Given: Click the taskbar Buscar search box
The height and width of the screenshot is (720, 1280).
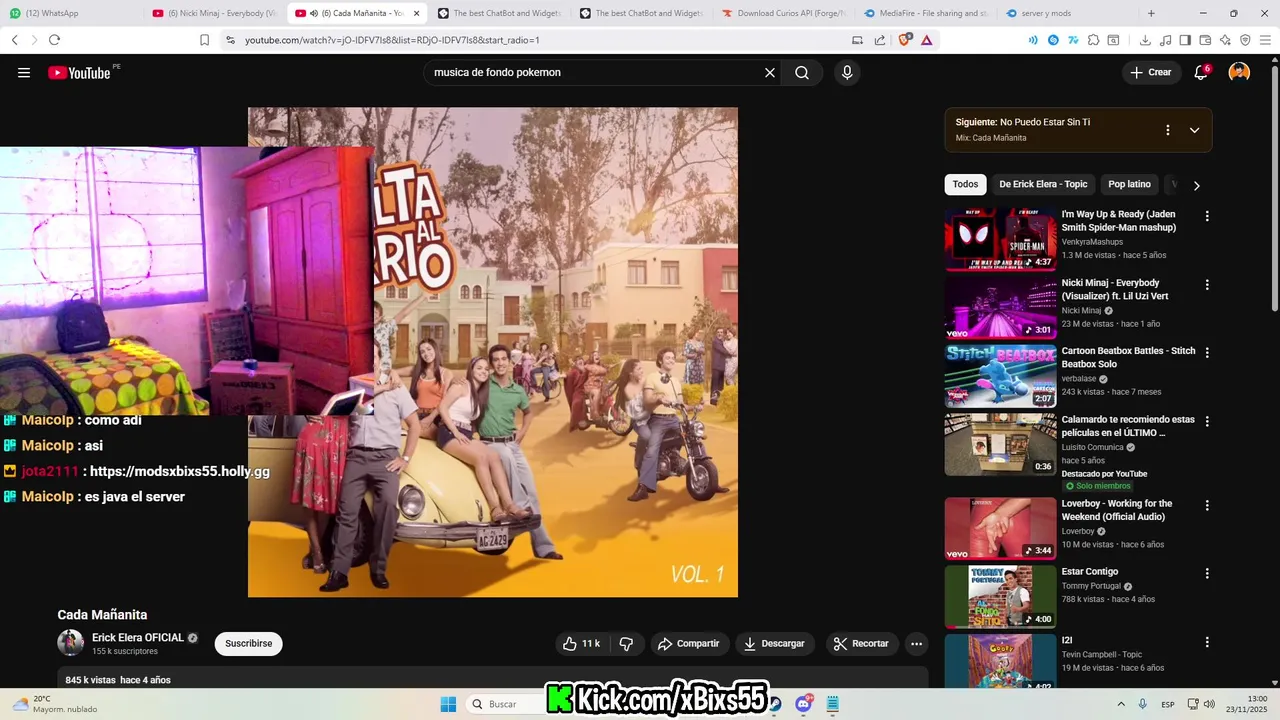Looking at the screenshot, I should (x=505, y=704).
